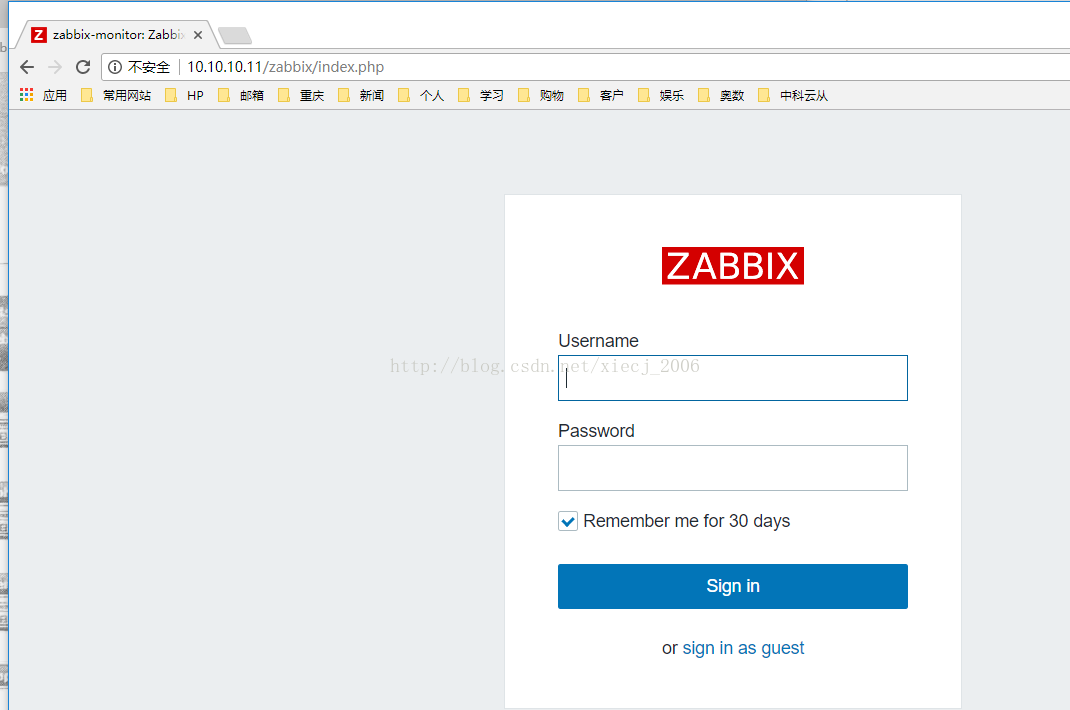This screenshot has width=1070, height=710.
Task: Click the 不安全 security label
Action: pos(149,67)
